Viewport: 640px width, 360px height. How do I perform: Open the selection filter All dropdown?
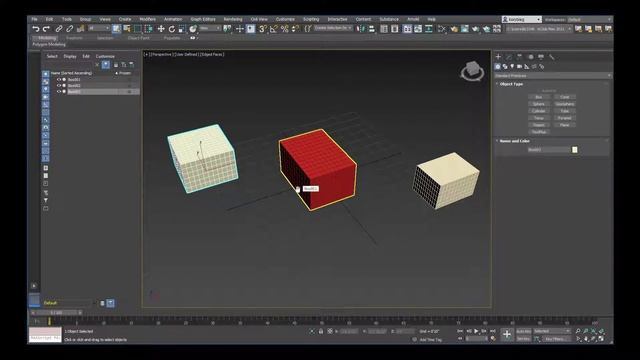pyautogui.click(x=99, y=28)
